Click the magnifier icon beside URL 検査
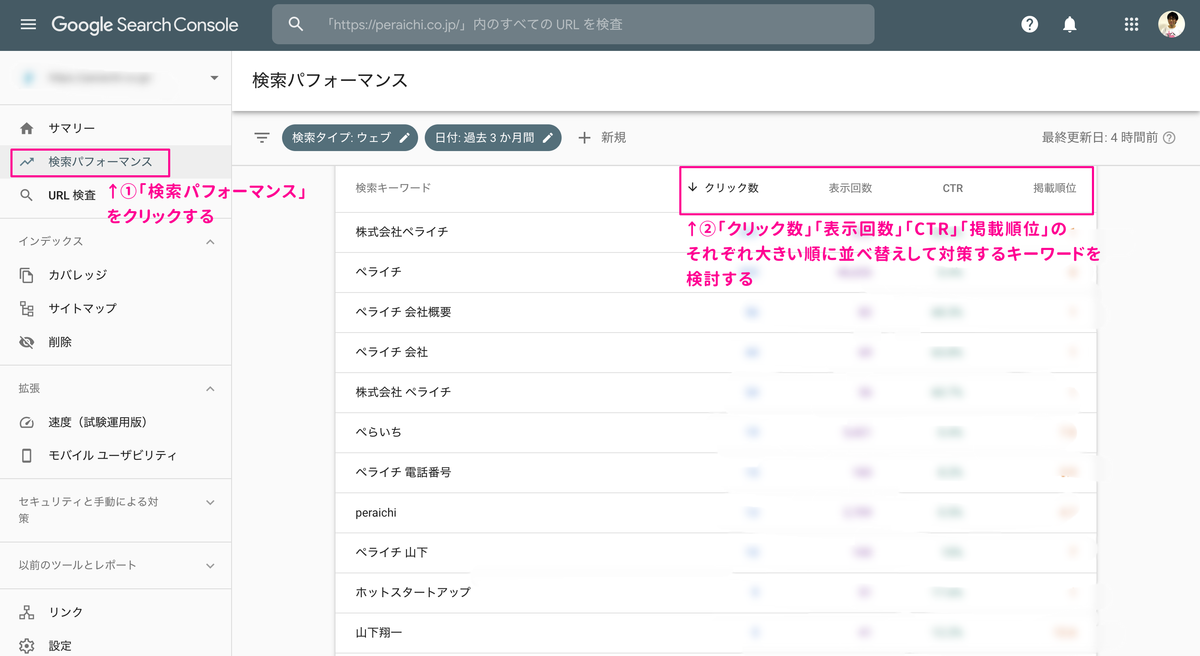The image size is (1200, 656). 27,195
